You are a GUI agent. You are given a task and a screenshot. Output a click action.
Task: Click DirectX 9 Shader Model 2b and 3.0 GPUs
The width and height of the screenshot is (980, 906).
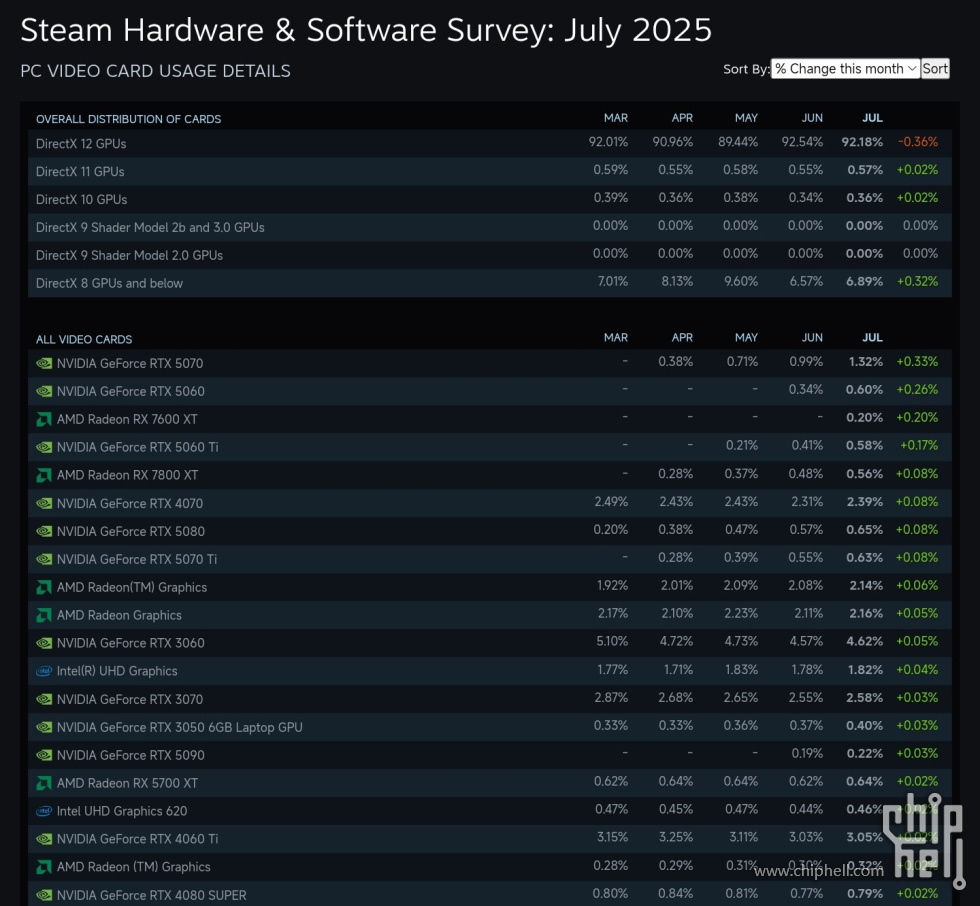tap(150, 227)
